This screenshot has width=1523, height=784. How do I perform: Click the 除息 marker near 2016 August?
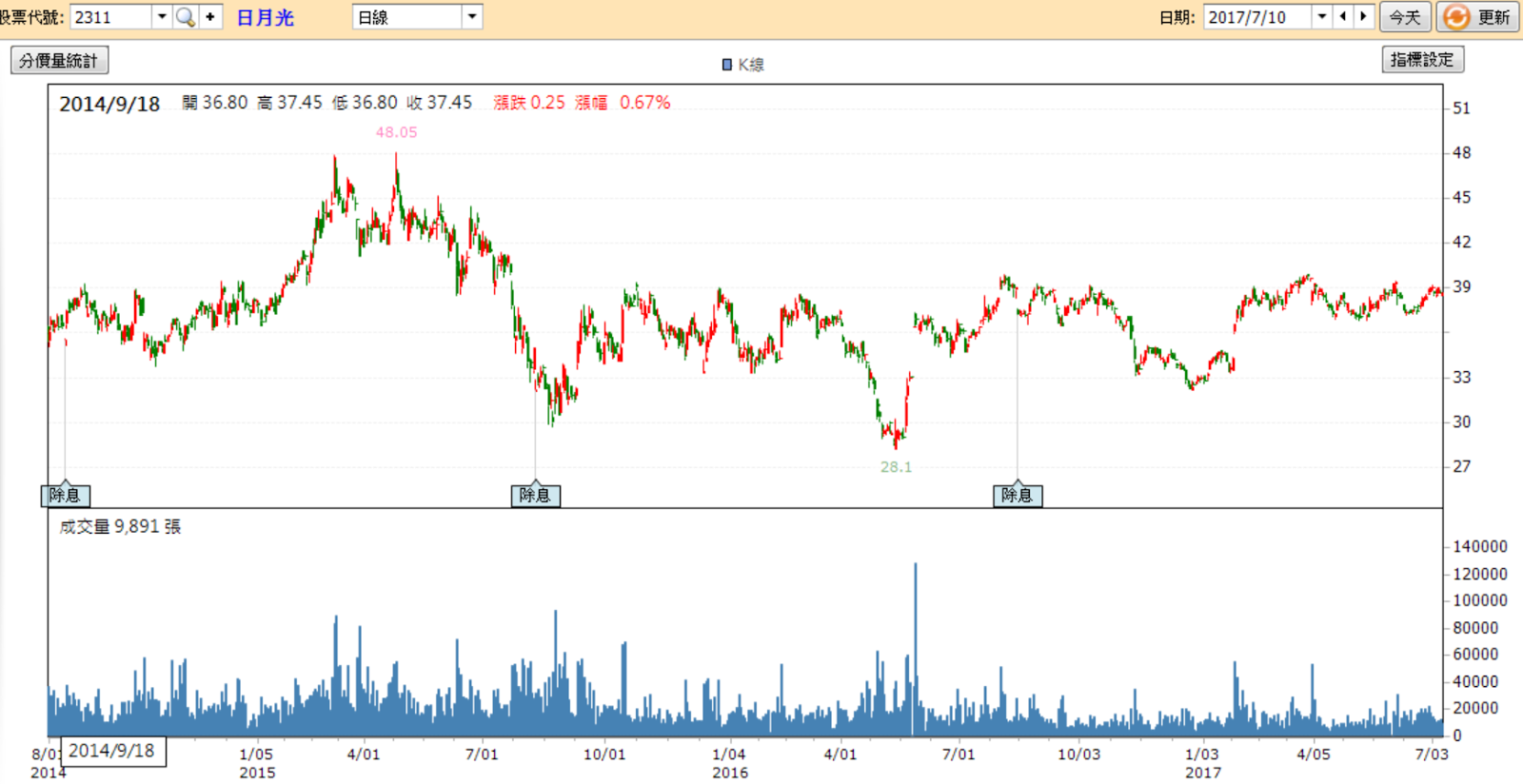1017,495
